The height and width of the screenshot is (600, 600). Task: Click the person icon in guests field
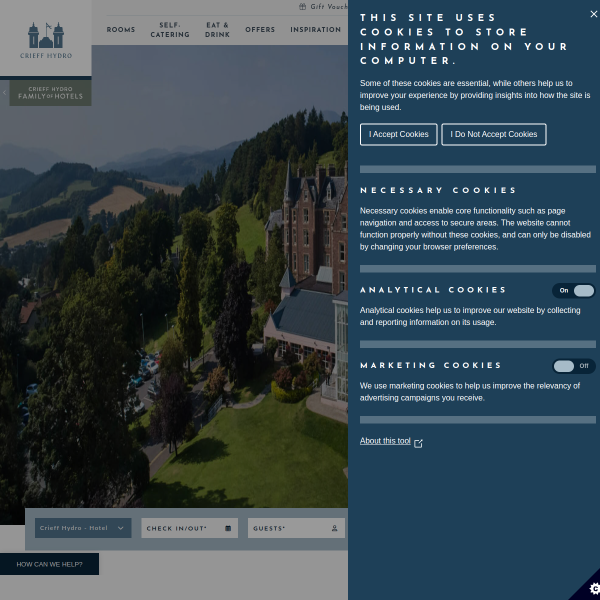(334, 528)
